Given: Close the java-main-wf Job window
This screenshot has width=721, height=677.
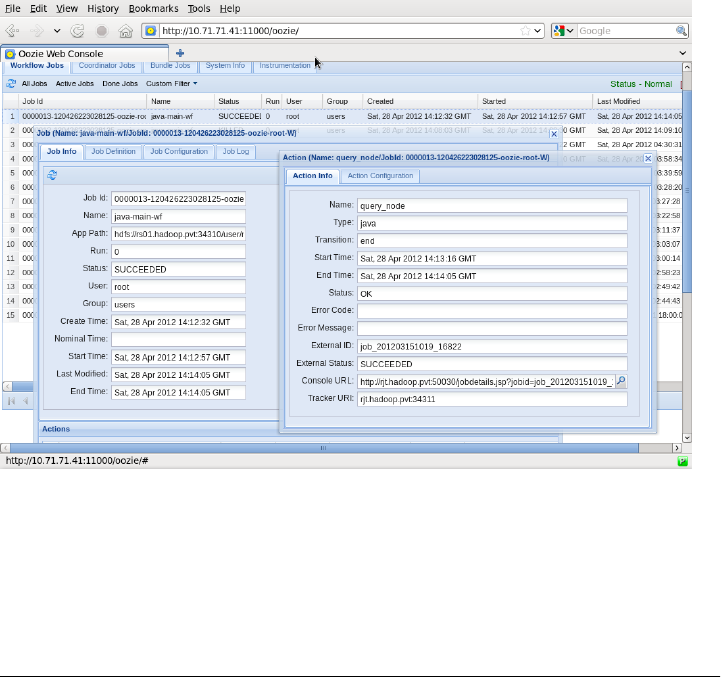Looking at the screenshot, I should click(554, 133).
